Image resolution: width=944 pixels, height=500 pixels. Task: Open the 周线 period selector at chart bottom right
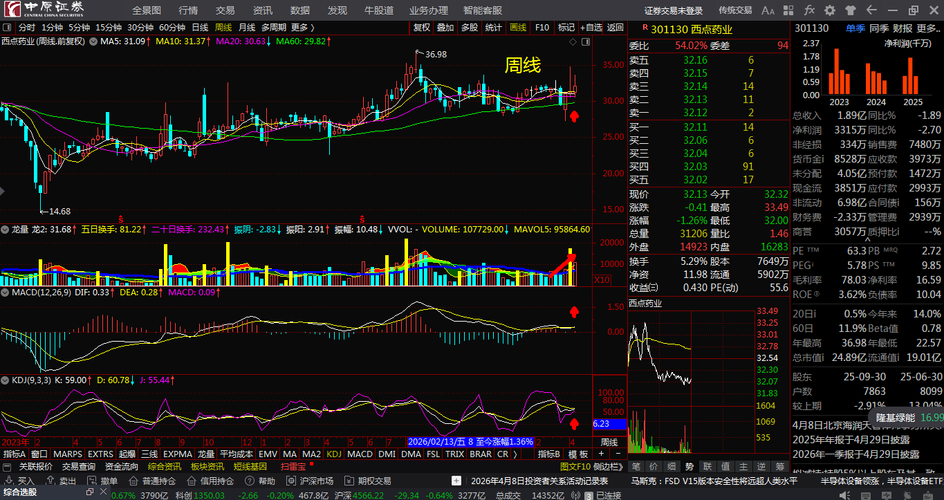click(609, 442)
